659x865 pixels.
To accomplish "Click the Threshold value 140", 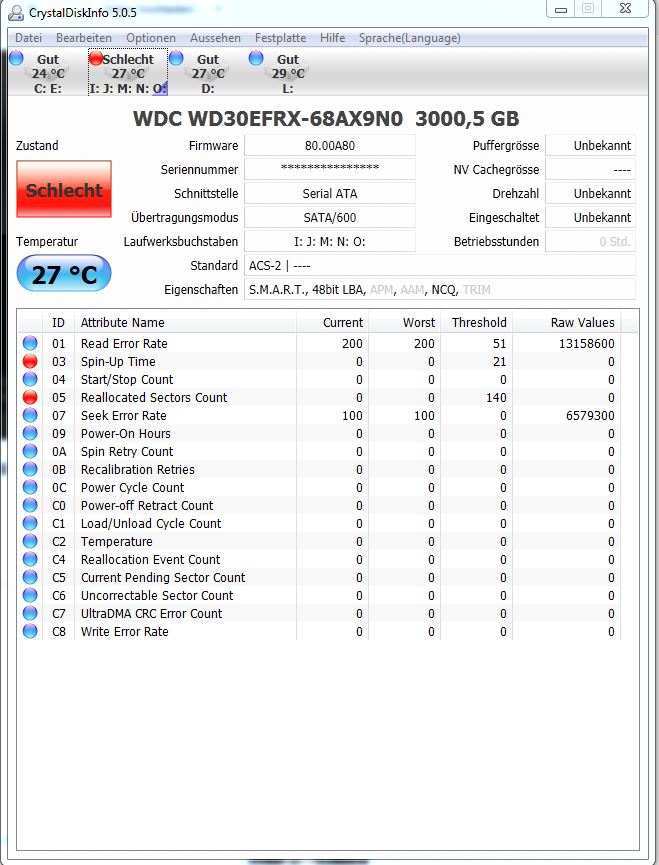I will (x=496, y=398).
